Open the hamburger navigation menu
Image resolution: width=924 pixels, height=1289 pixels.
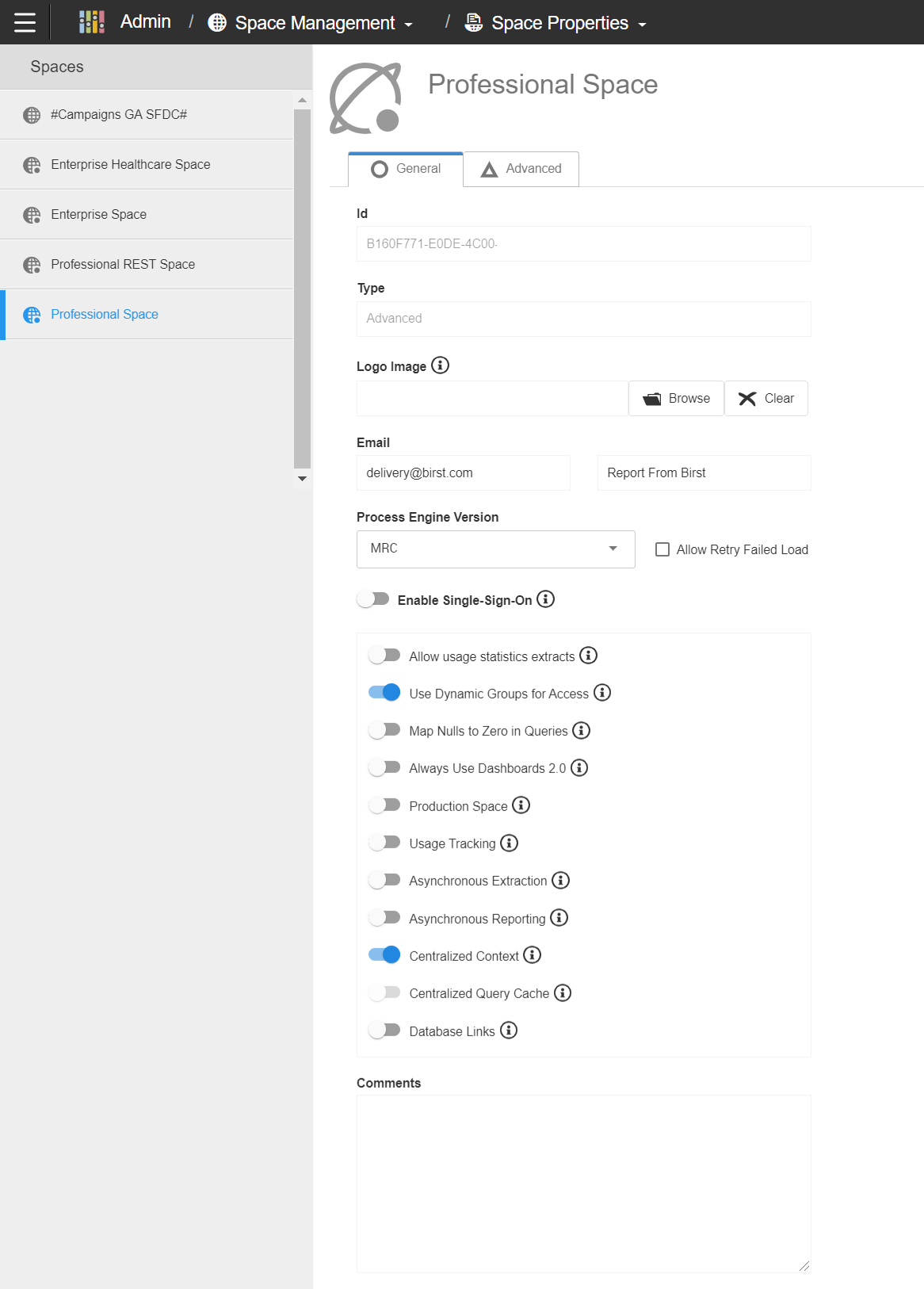tap(25, 22)
